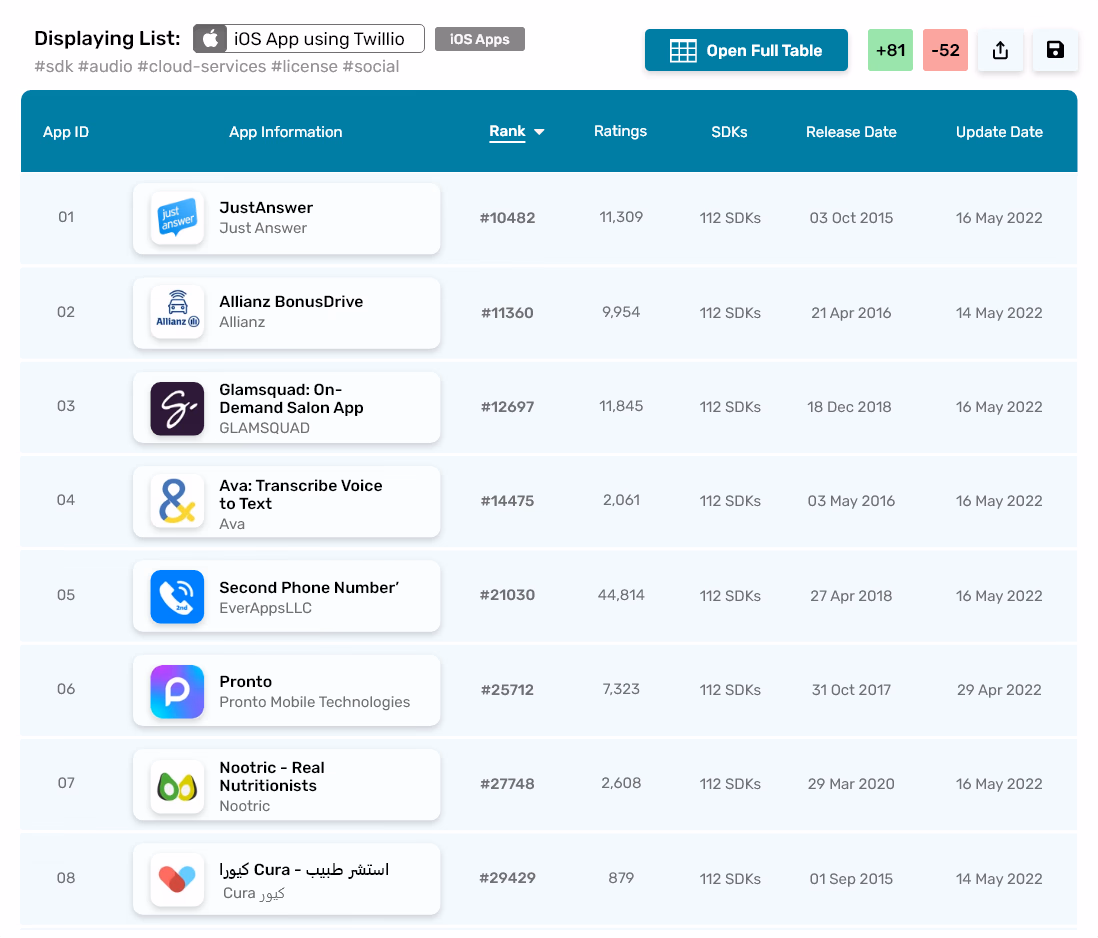Click the Cura heart app icon
The image size is (1098, 938).
coord(177,879)
